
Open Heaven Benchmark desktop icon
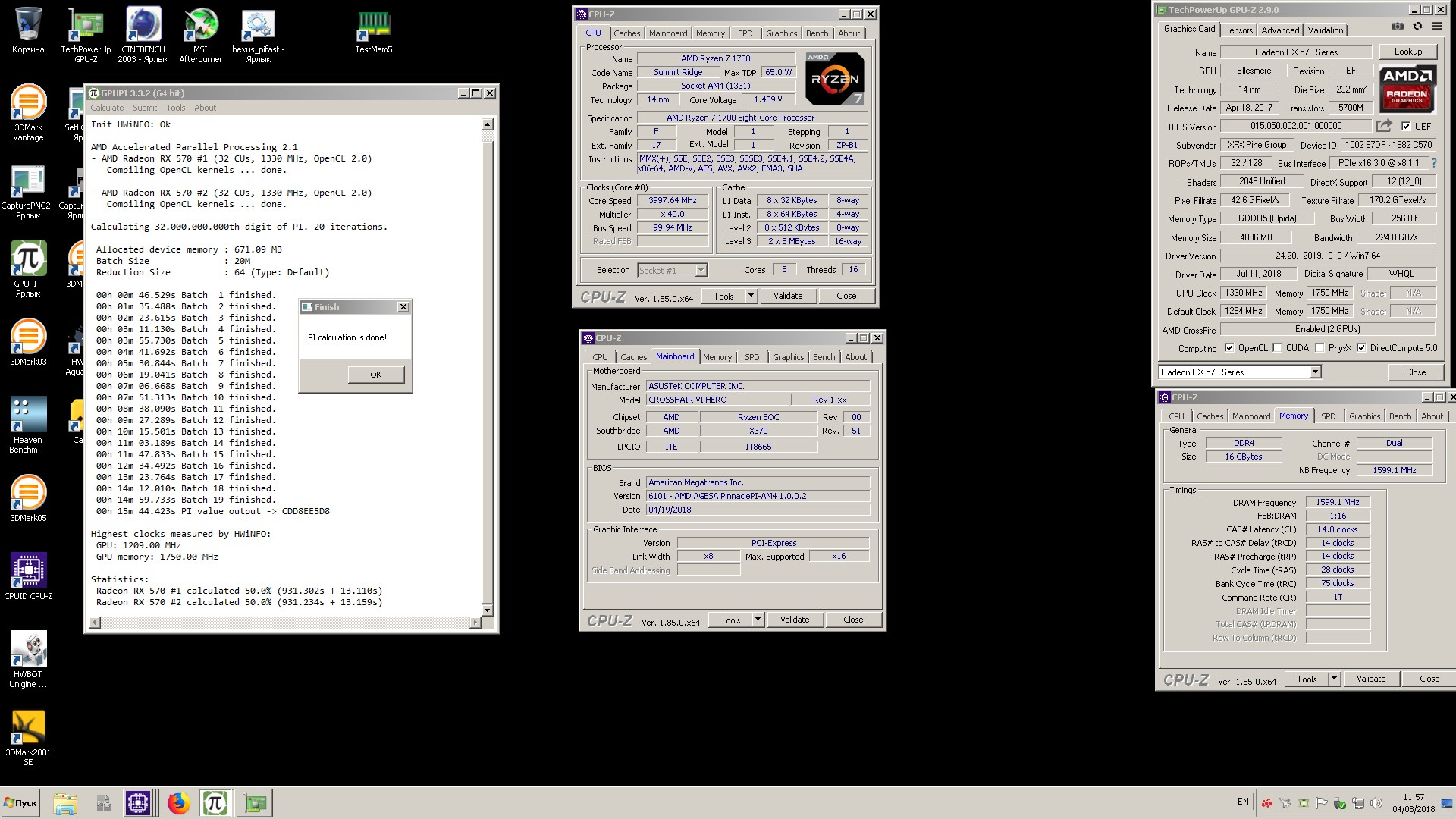pos(28,425)
